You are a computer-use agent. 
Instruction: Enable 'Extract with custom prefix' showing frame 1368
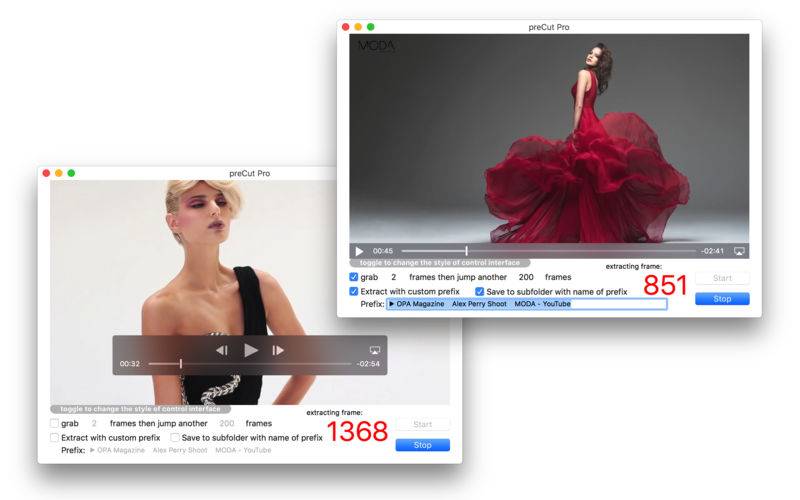coord(54,438)
